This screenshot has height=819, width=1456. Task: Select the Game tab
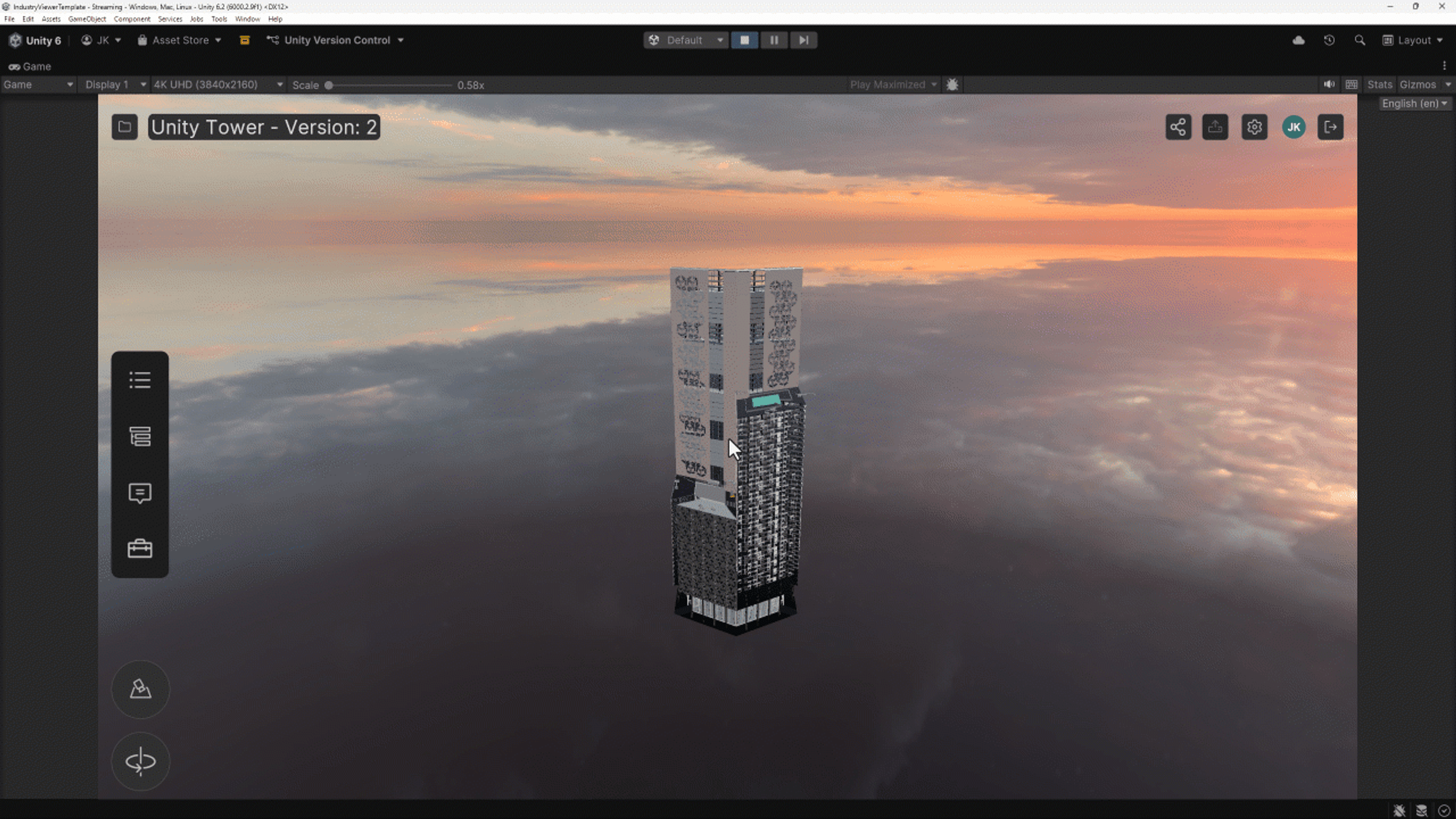(30, 67)
